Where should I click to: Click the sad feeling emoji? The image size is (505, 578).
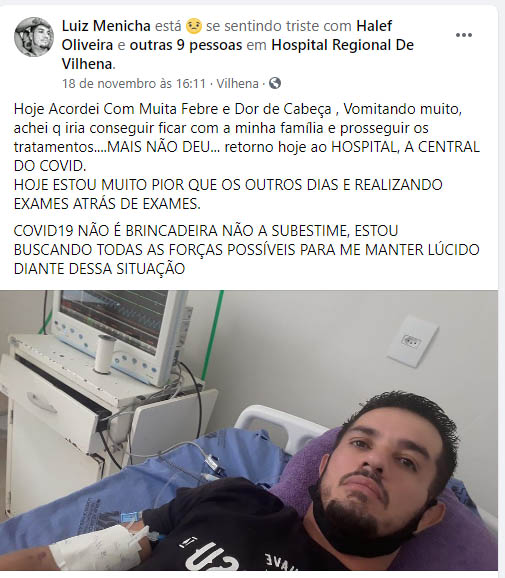(x=194, y=27)
